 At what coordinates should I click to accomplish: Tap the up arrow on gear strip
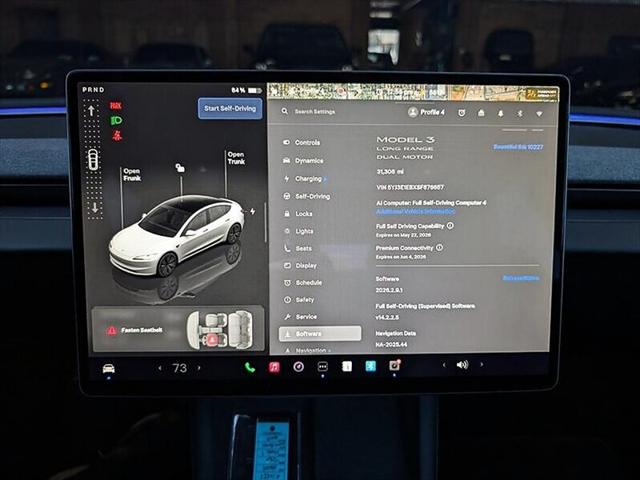point(91,110)
